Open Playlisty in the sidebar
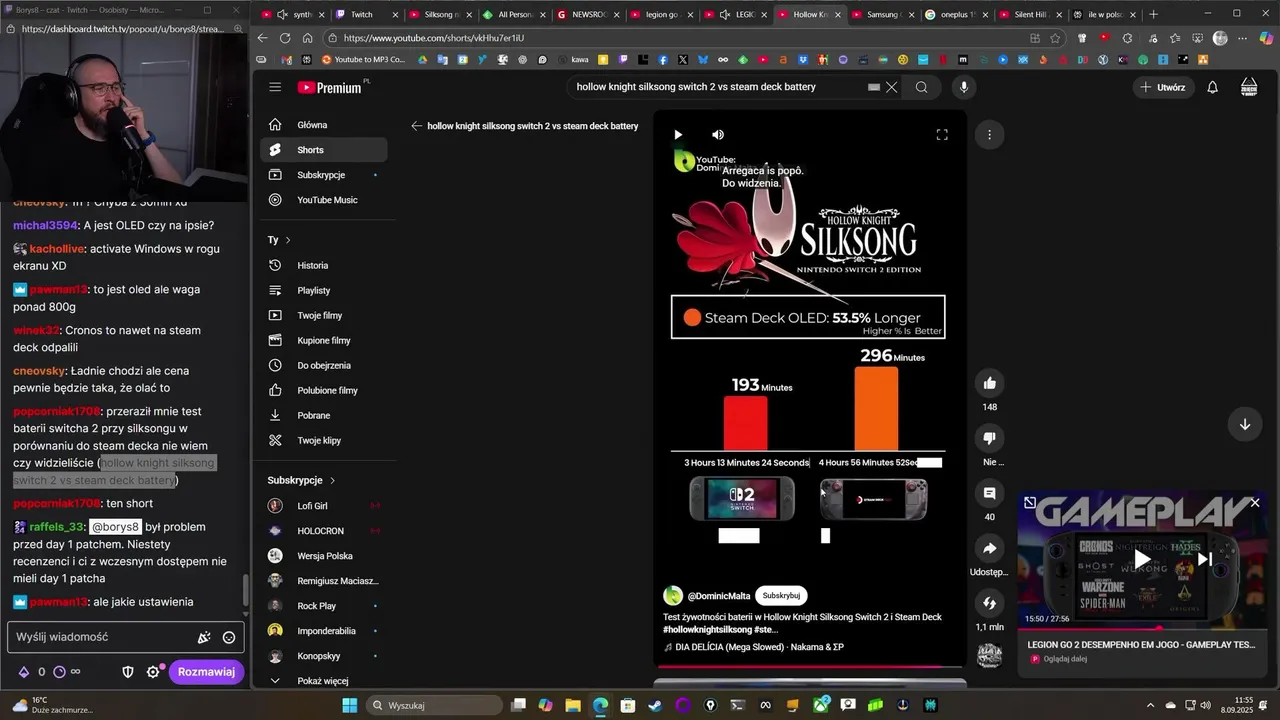This screenshot has height=720, width=1280. (x=323, y=290)
